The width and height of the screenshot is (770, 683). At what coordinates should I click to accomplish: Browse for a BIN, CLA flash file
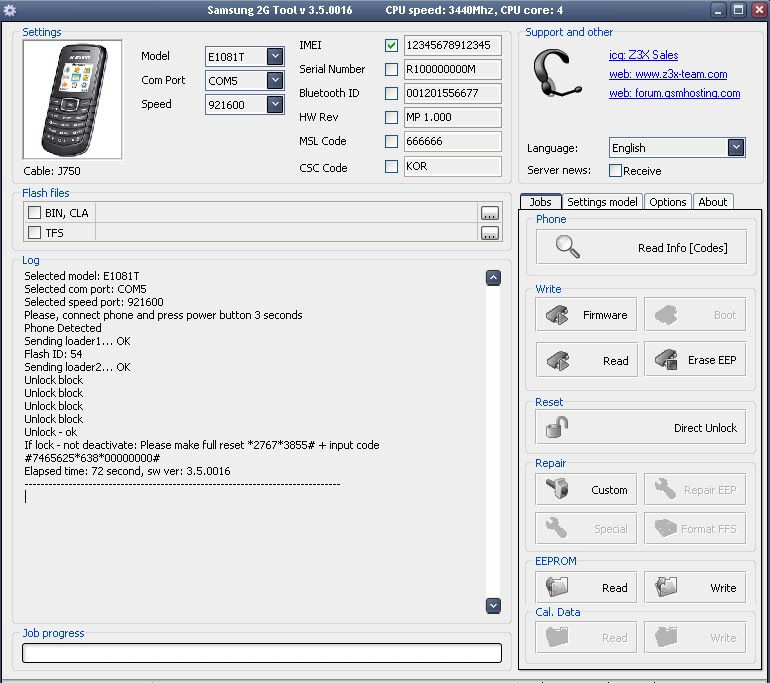(490, 213)
